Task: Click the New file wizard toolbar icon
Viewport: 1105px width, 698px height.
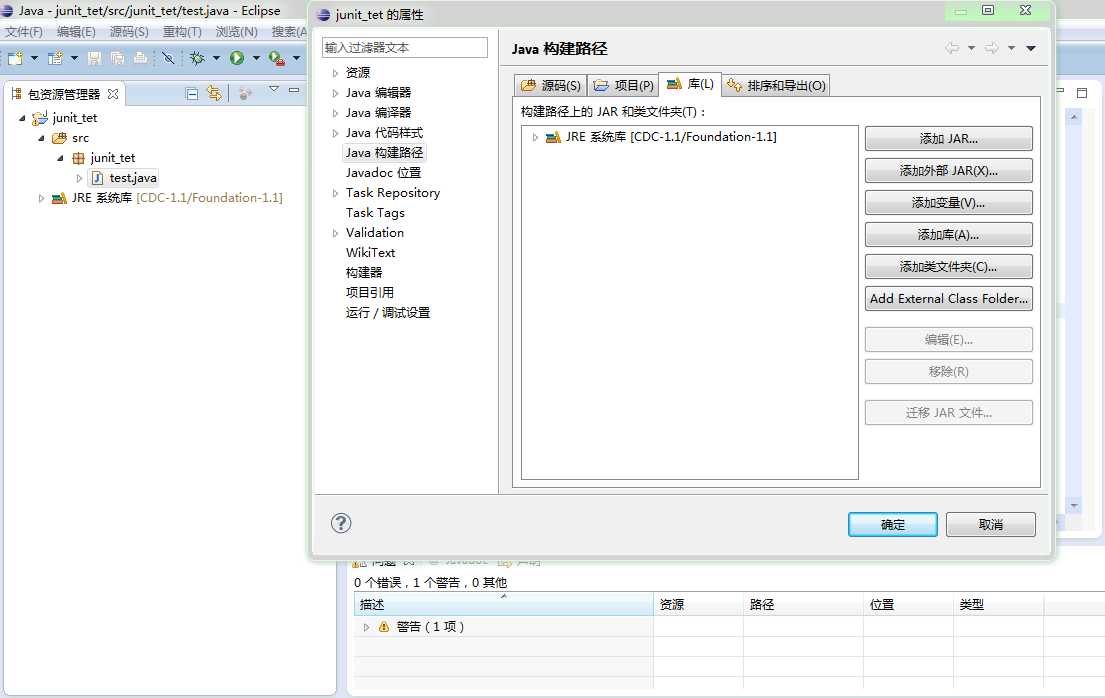Action: 16,58
